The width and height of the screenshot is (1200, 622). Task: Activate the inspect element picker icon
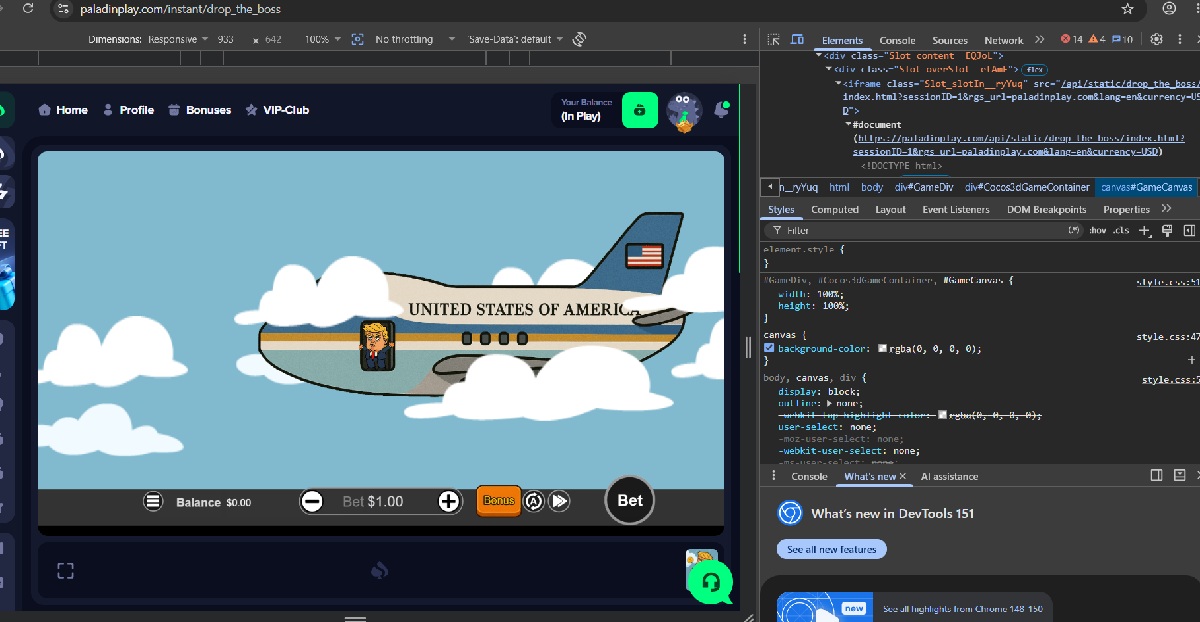[774, 40]
